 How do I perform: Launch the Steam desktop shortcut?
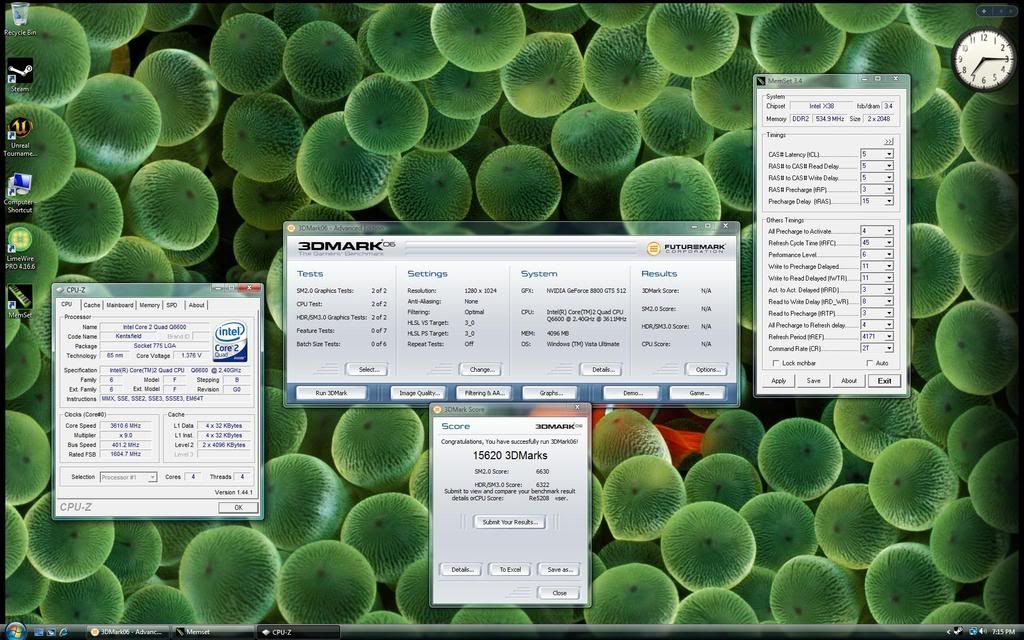click(20, 75)
